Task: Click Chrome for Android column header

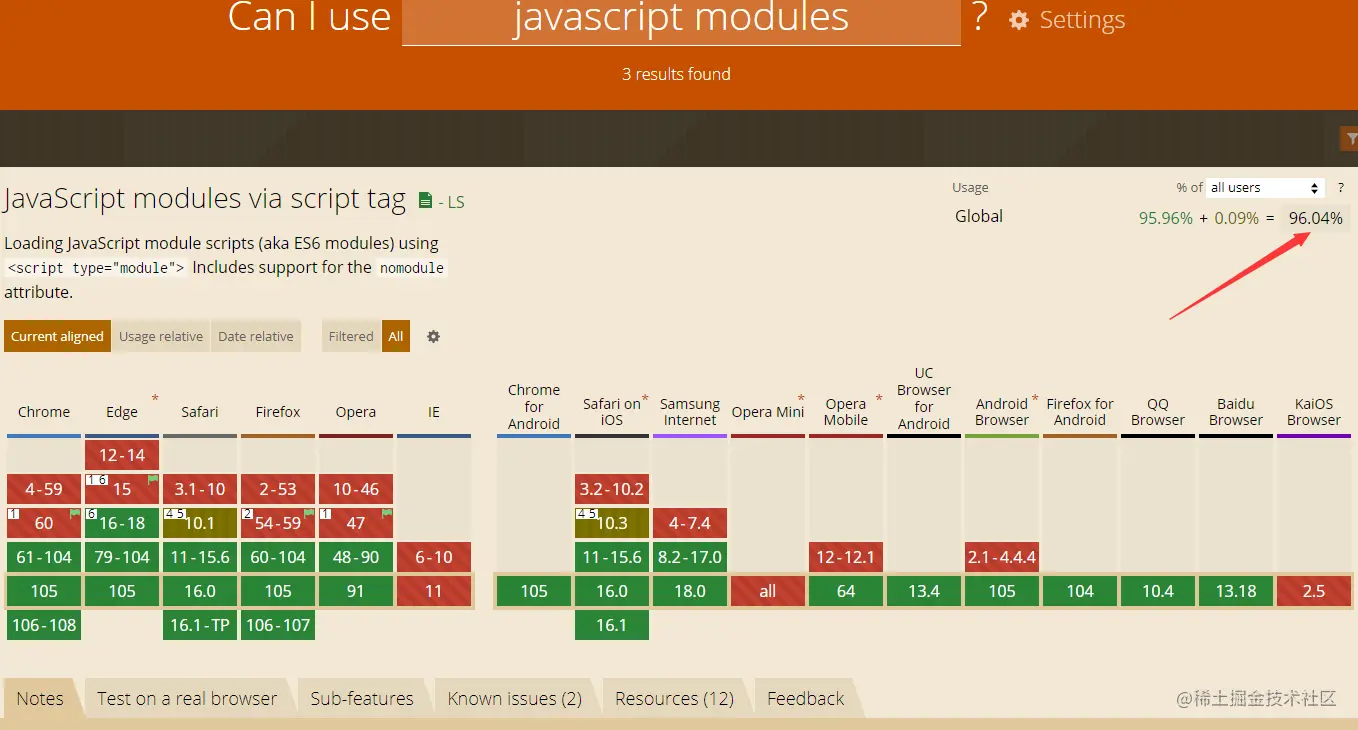Action: (534, 407)
